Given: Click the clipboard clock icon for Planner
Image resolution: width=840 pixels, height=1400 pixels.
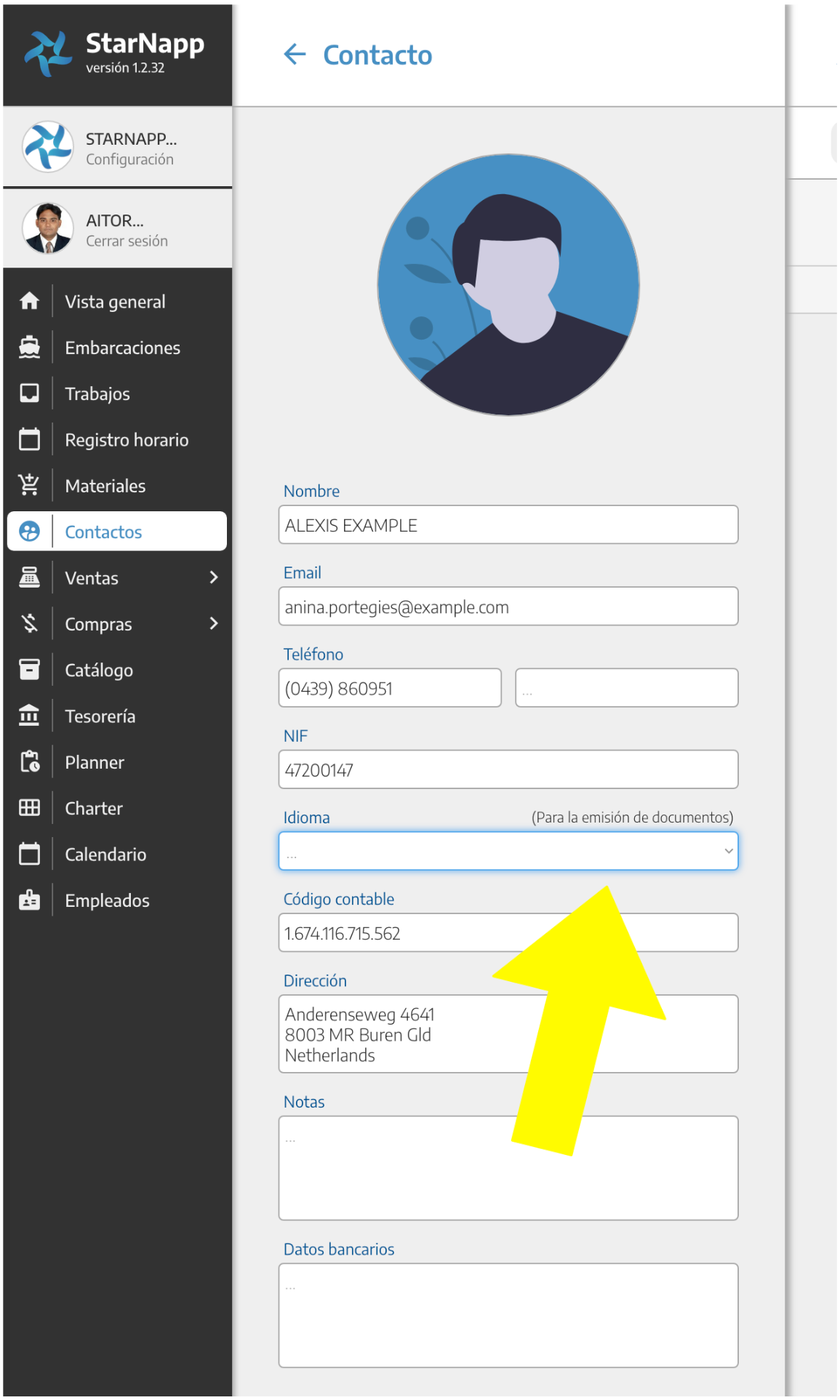Looking at the screenshot, I should pos(29,761).
